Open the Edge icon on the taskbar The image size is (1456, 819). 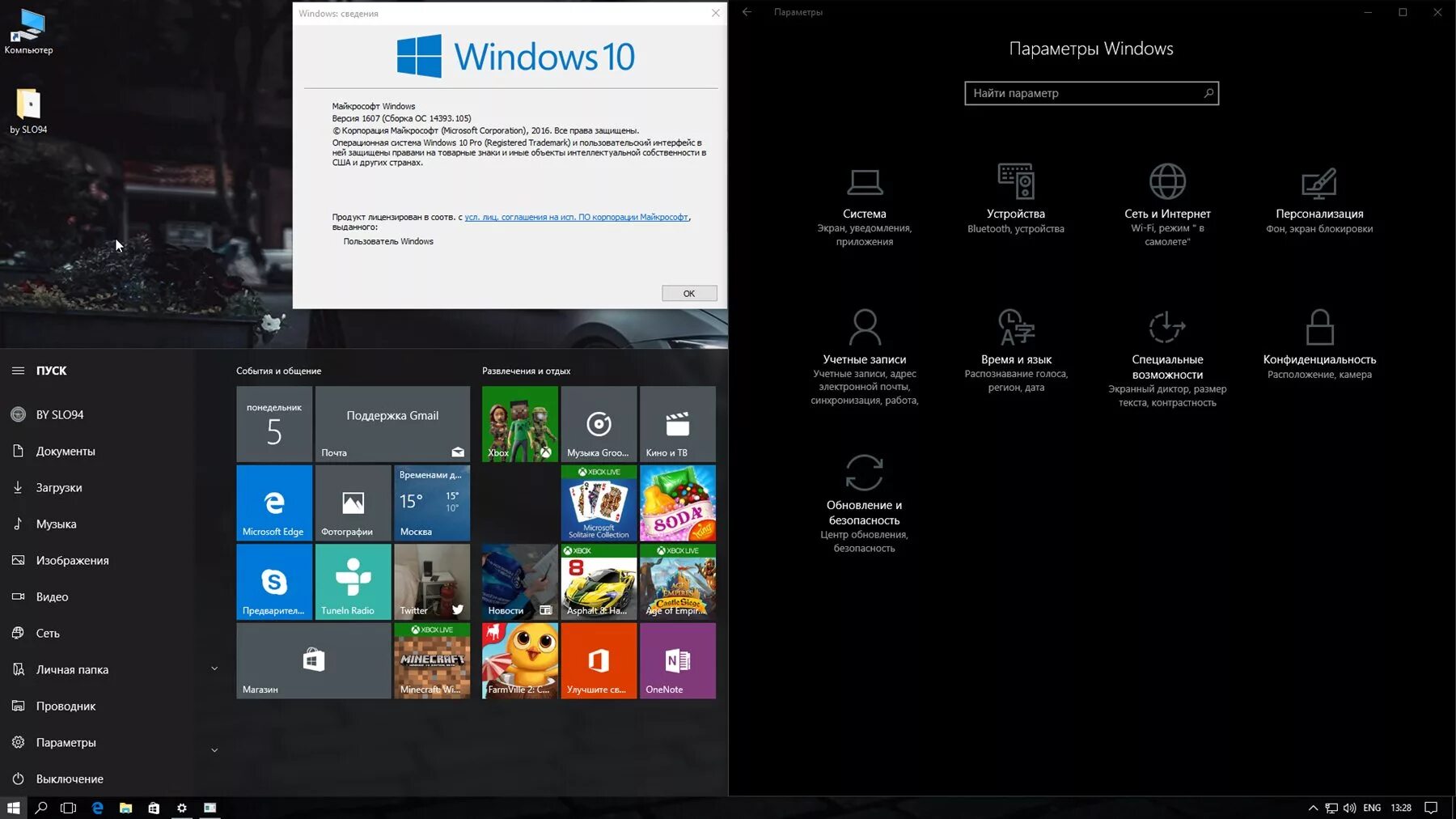click(x=98, y=808)
